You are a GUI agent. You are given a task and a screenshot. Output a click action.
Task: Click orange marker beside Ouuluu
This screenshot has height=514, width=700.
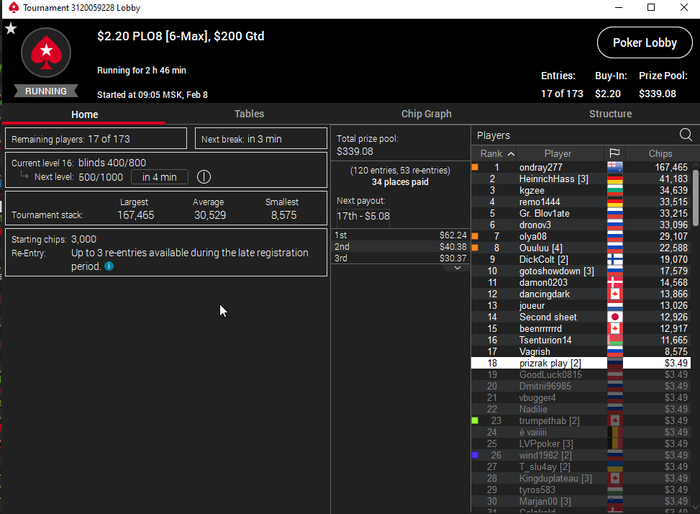coord(475,248)
